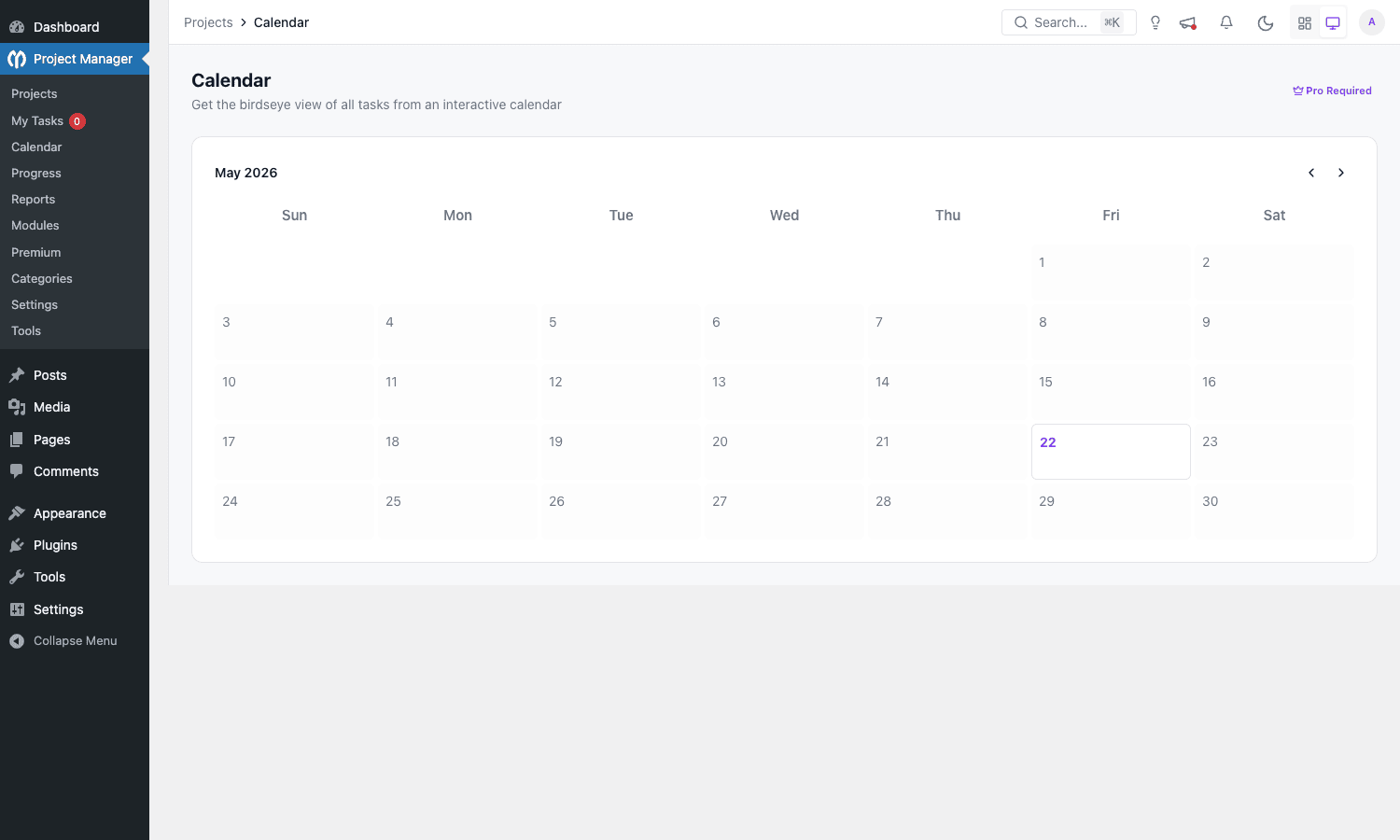Click the wrench icon next to Tools
Viewport: 1400px width, 840px height.
coord(17,577)
